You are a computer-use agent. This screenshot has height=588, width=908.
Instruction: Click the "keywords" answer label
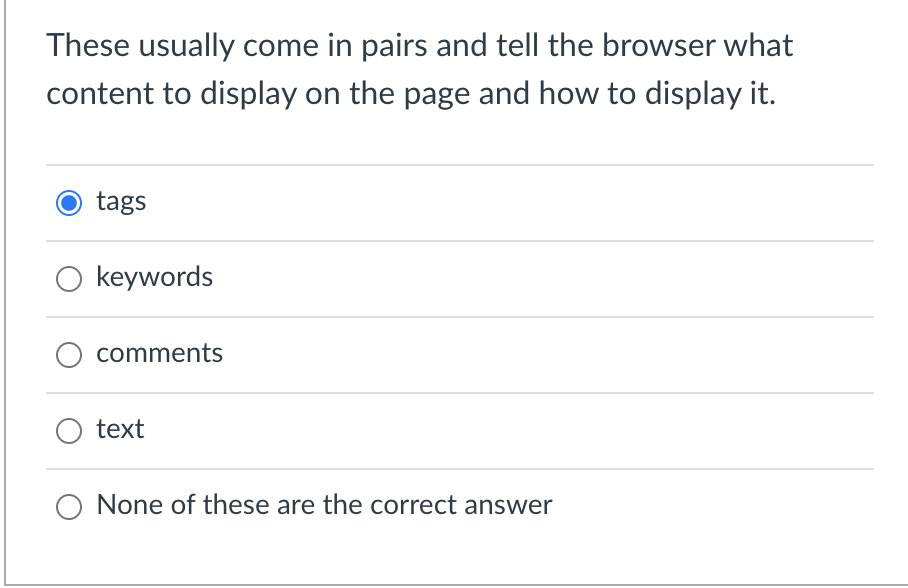click(x=154, y=277)
